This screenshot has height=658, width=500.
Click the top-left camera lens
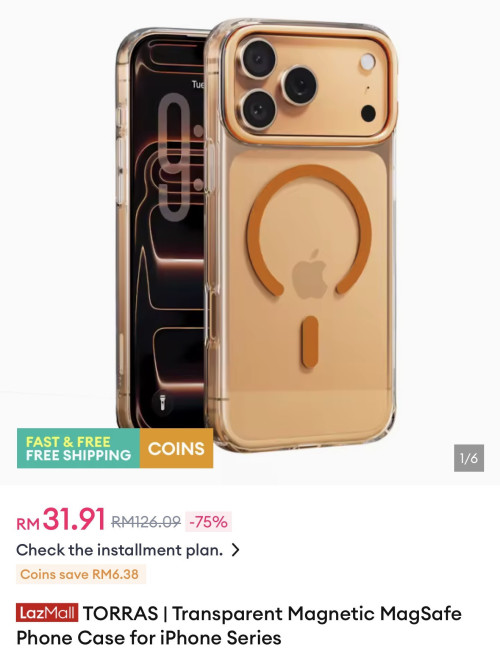[x=257, y=59]
